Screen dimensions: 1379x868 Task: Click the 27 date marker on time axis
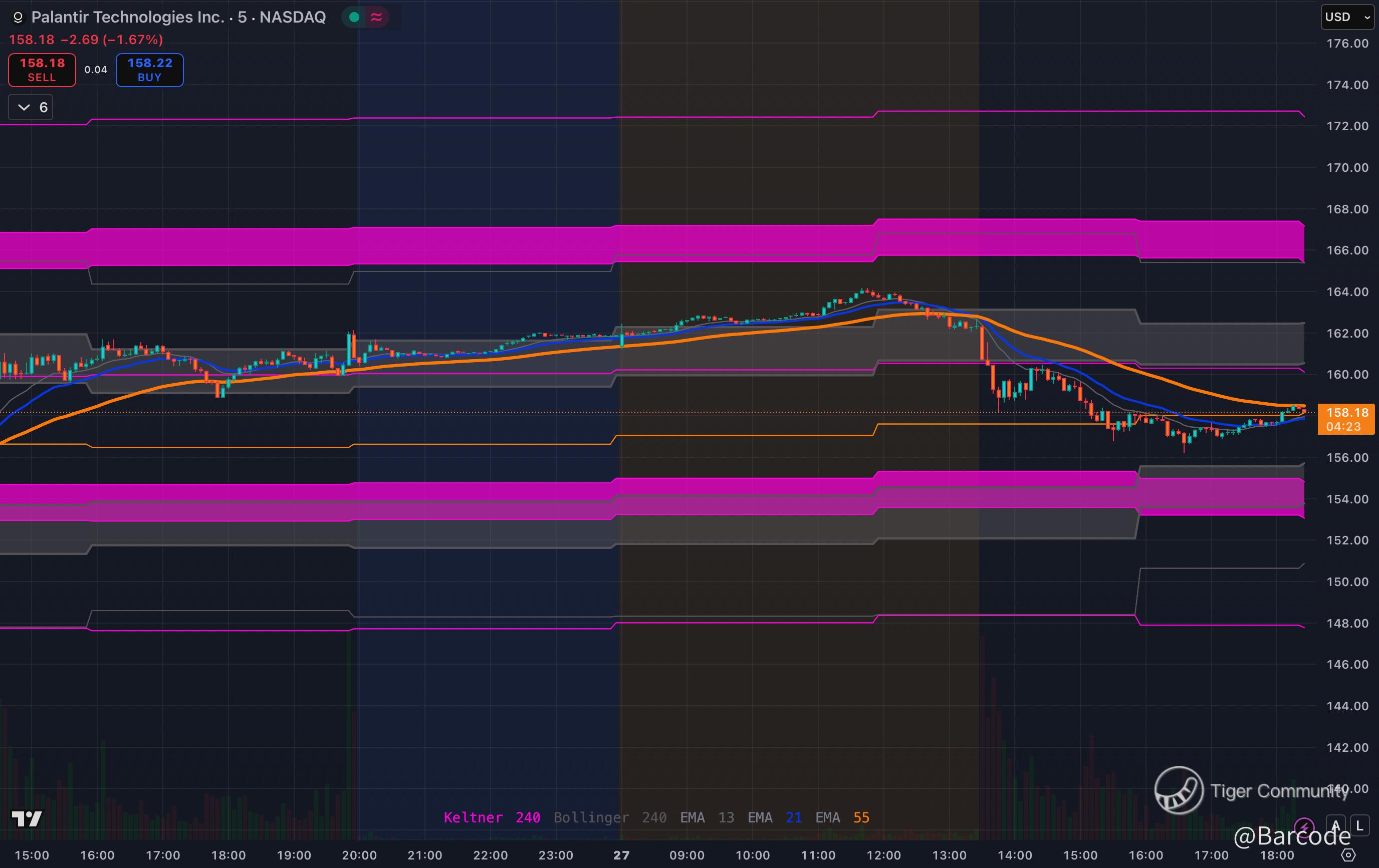click(x=621, y=855)
